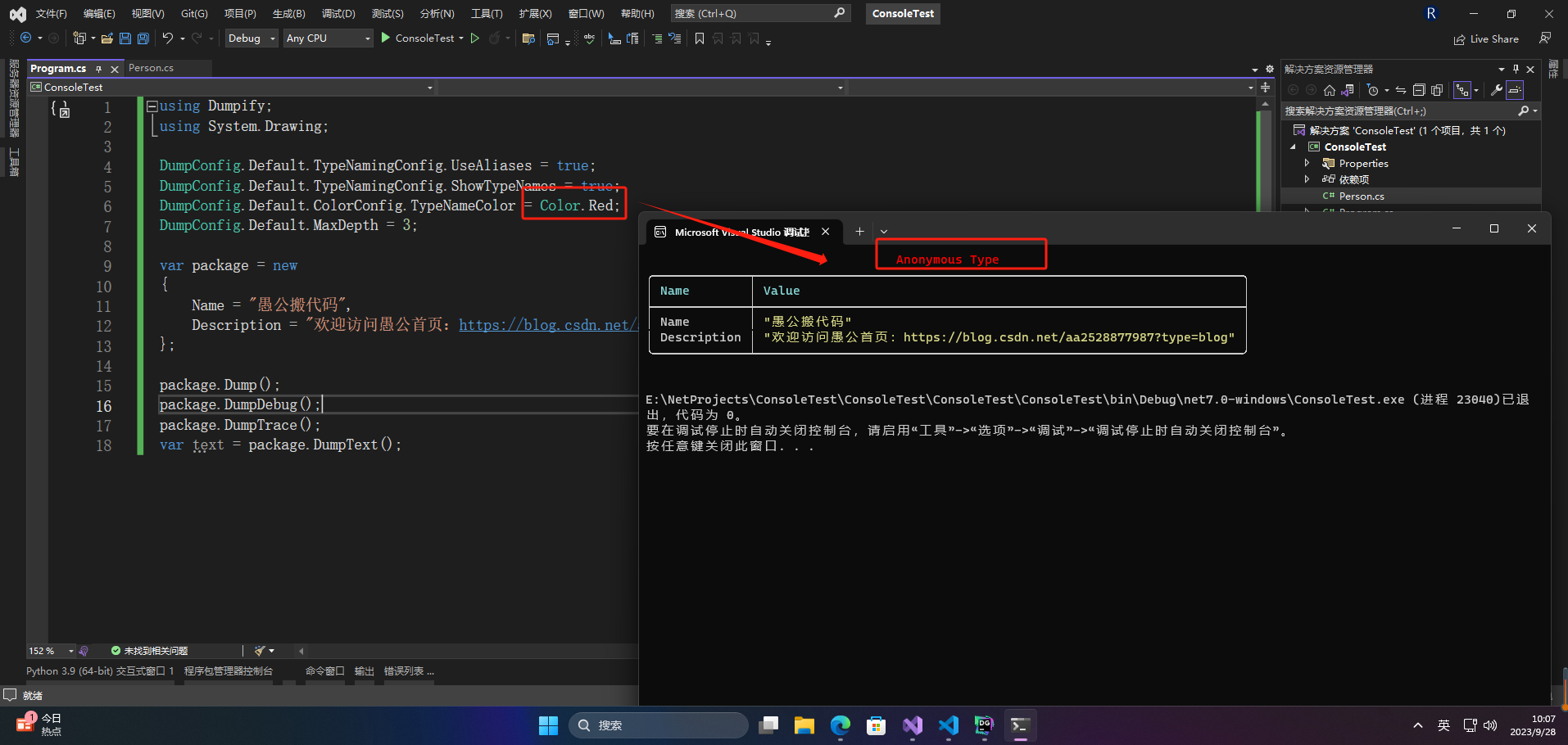
Task: Open Properties with the wrench icon
Action: click(x=1497, y=90)
